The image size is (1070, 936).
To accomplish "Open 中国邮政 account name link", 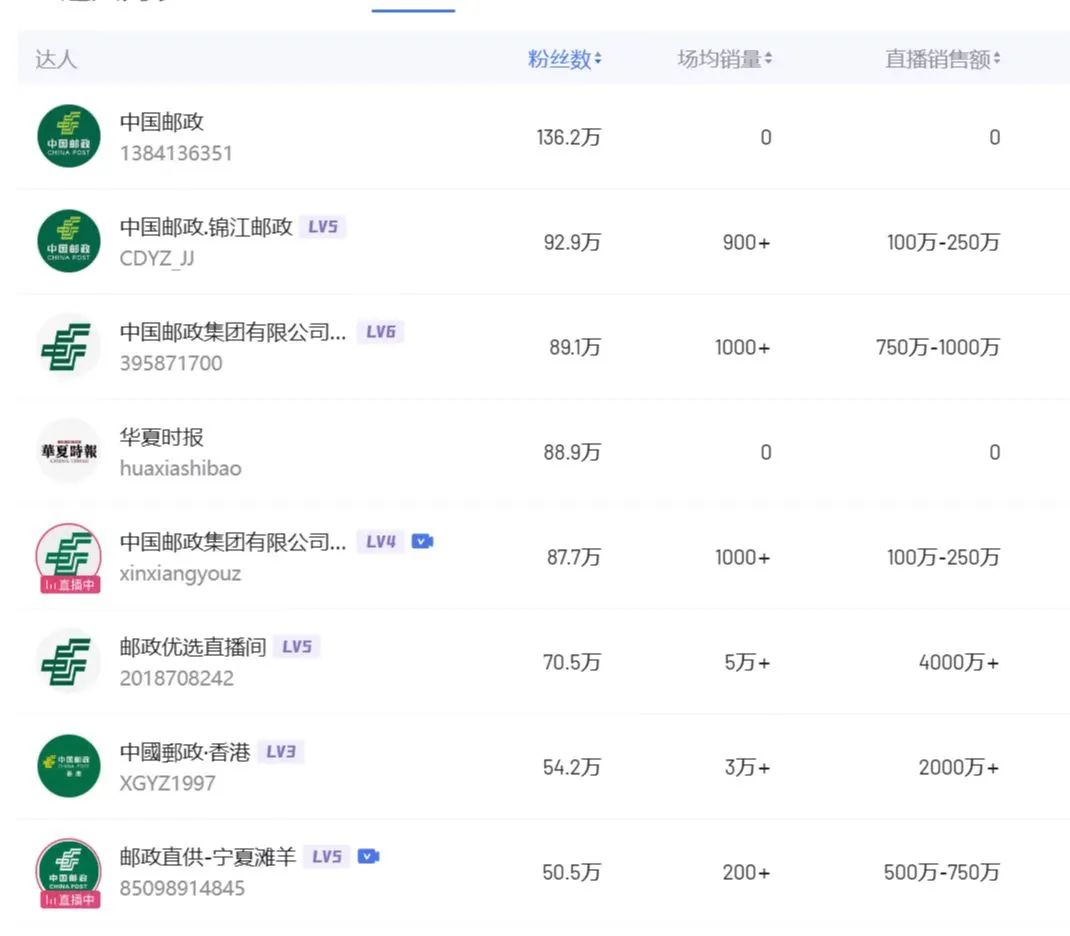I will pyautogui.click(x=162, y=122).
